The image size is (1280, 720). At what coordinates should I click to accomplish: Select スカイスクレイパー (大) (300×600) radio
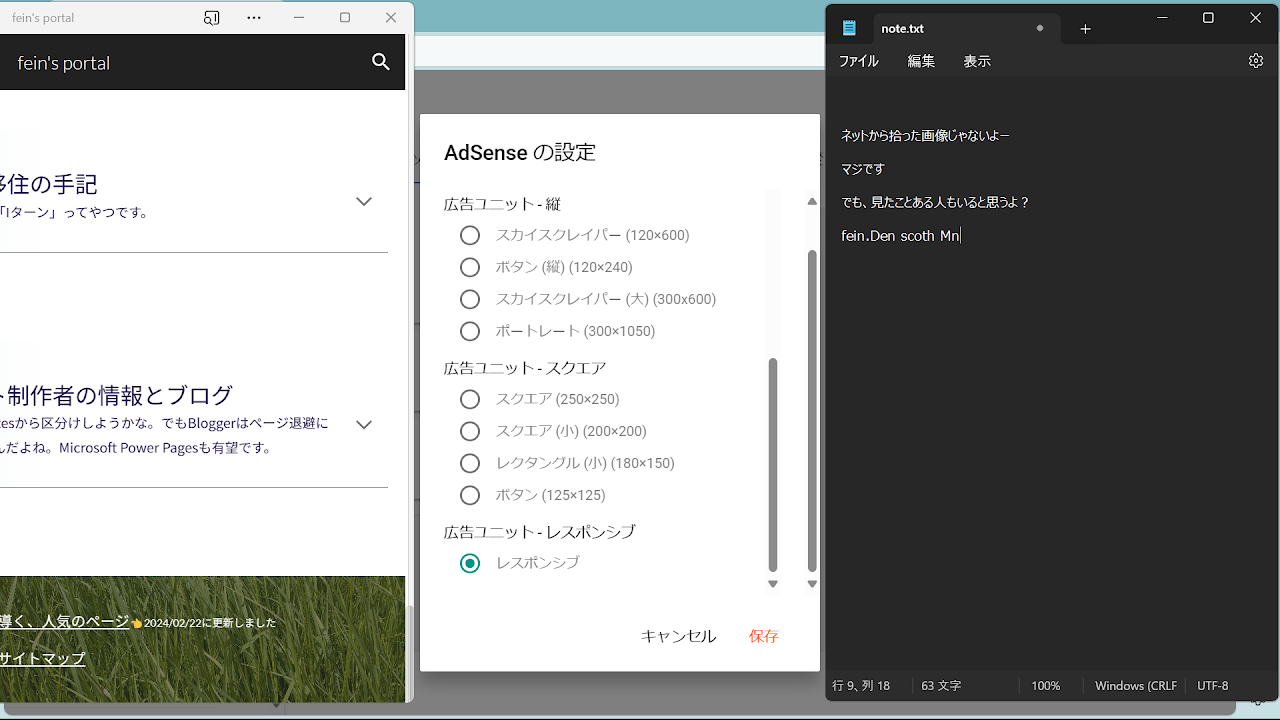470,299
